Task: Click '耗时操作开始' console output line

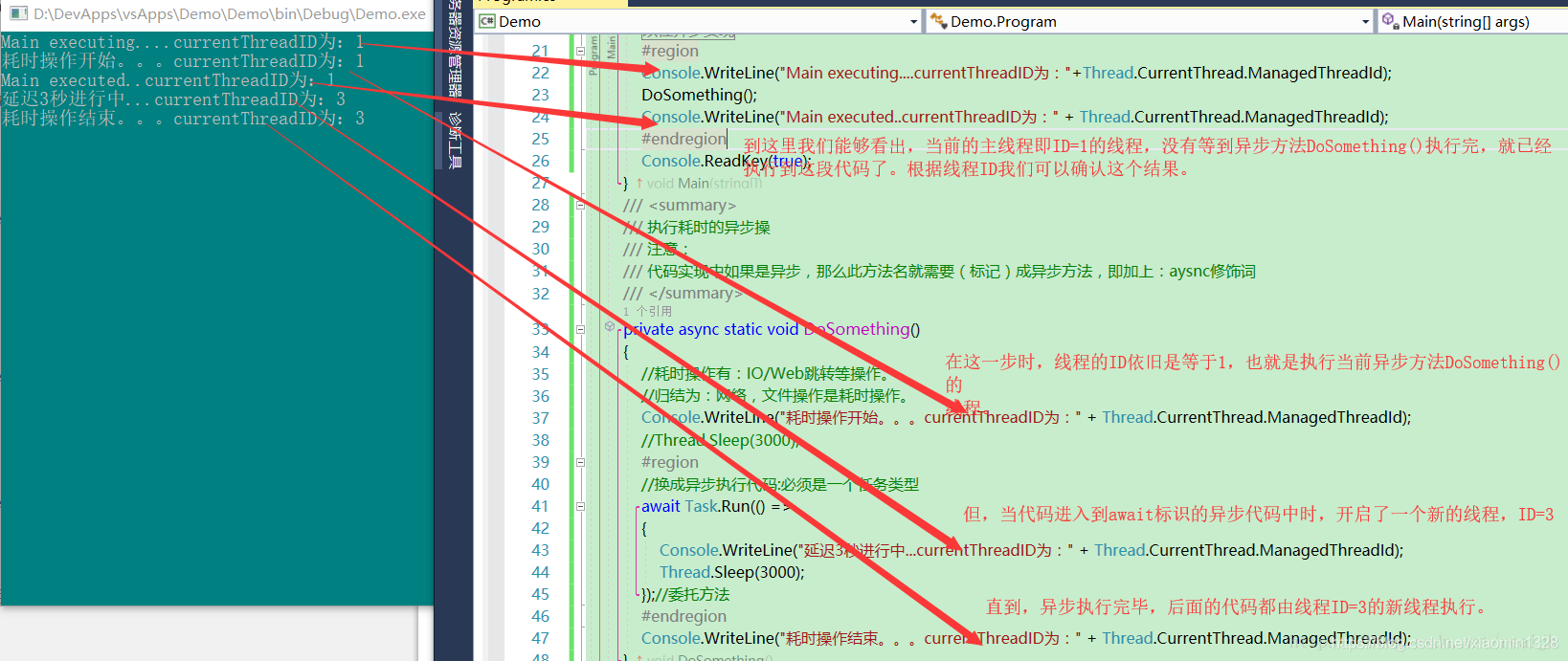Action: click(x=183, y=61)
